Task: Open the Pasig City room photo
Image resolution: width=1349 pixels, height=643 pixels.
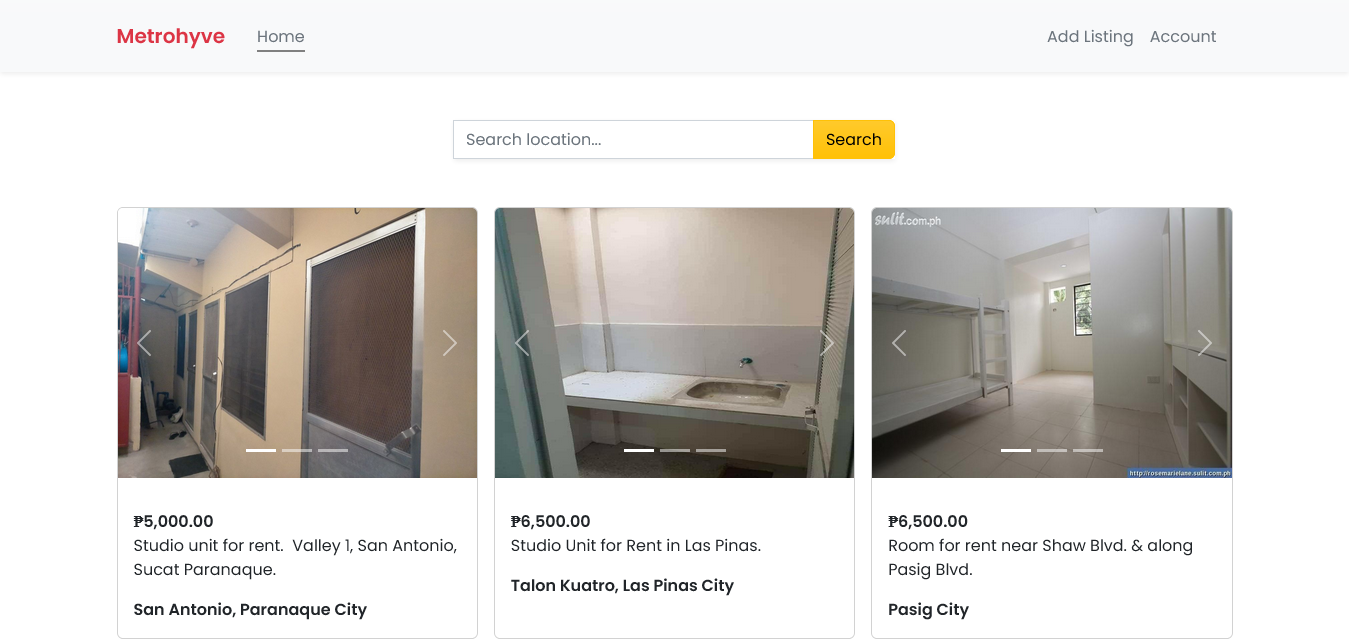Action: pyautogui.click(x=1050, y=300)
